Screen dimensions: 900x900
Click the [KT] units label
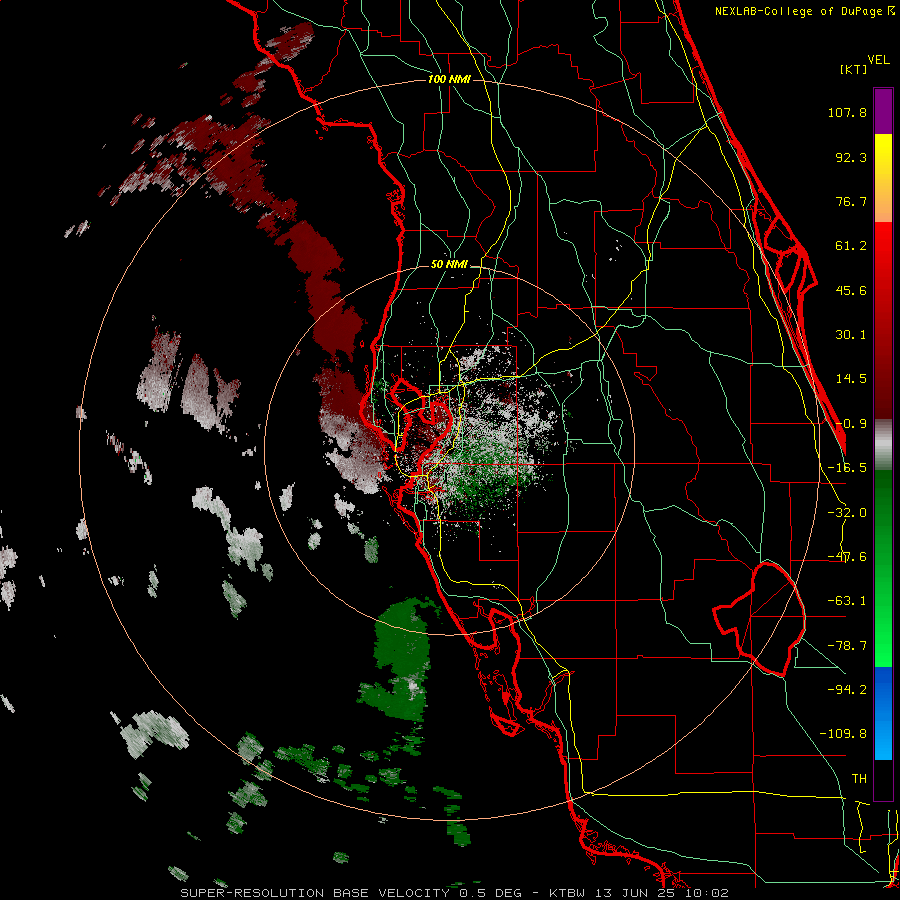click(854, 69)
